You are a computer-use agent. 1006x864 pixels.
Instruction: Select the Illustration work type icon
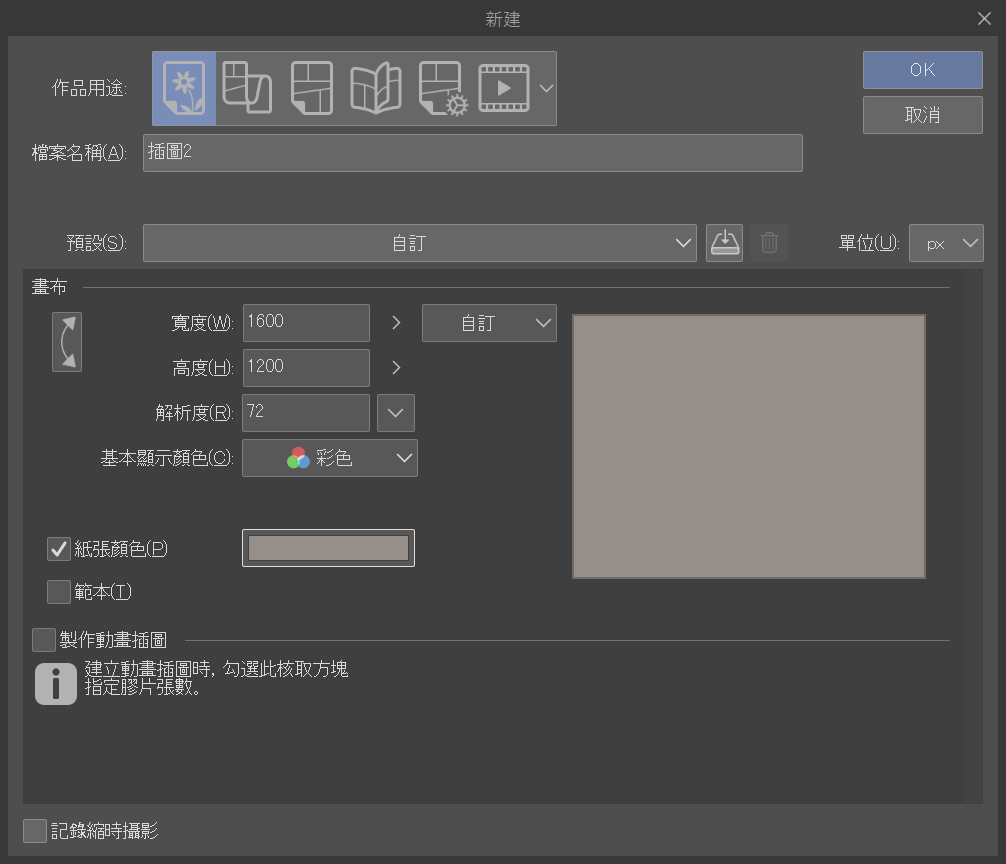click(x=184, y=88)
